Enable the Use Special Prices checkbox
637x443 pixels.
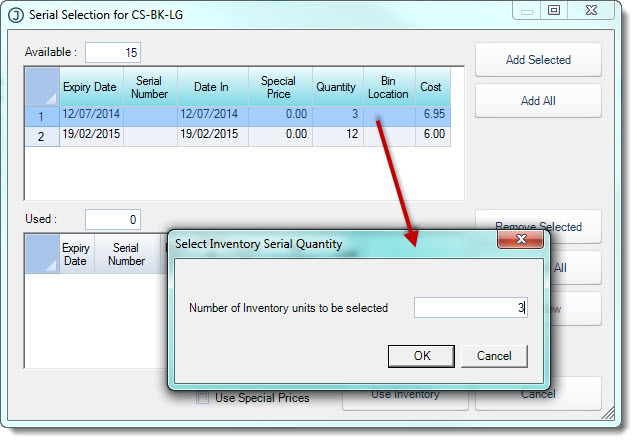tap(202, 397)
